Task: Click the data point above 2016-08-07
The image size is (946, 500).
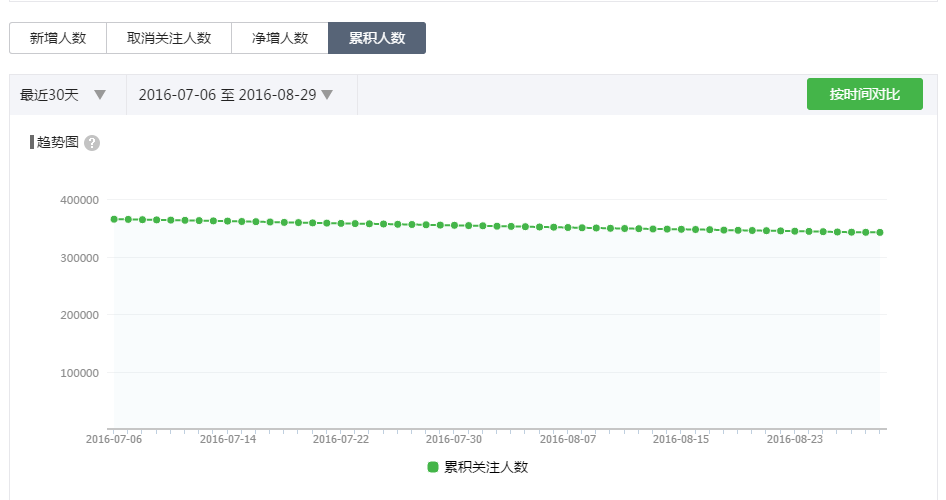Action: click(x=567, y=227)
